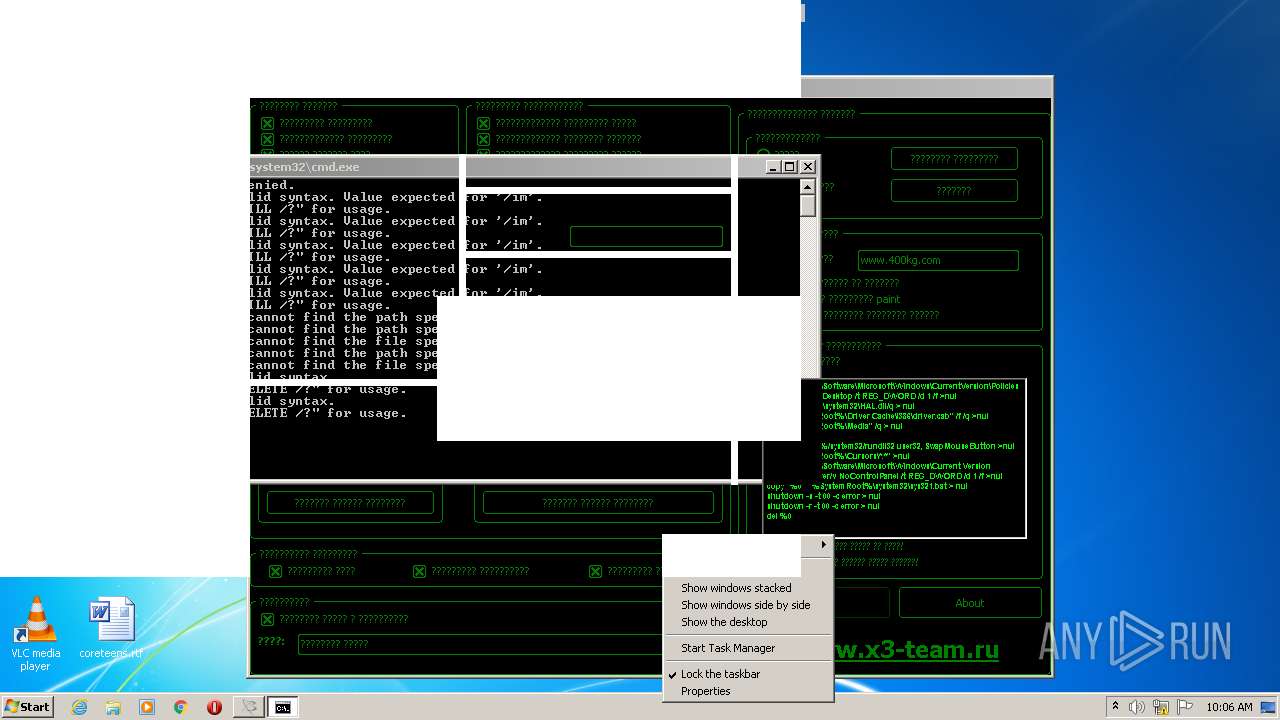Expand the context menu submenu arrow
The image size is (1280, 720).
[x=824, y=545]
